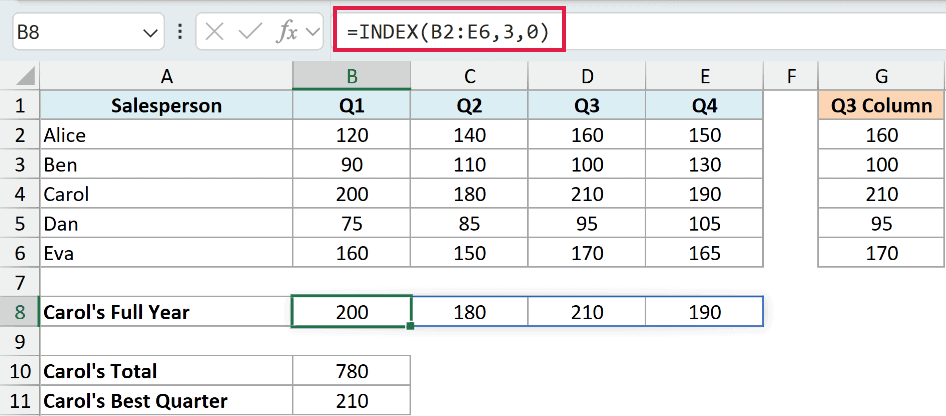Click the Carol's Best Quarter label cell
This screenshot has height=416, width=946.
tap(167, 401)
